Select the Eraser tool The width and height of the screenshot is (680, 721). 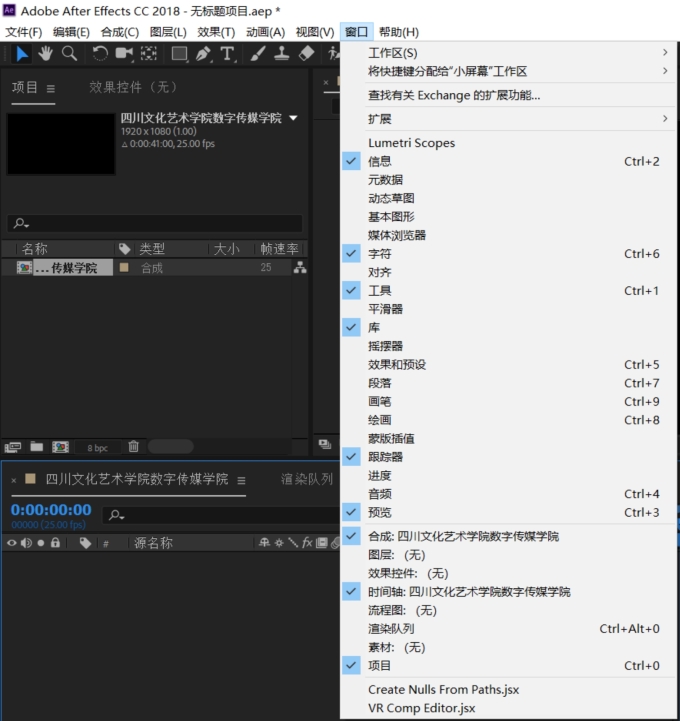pyautogui.click(x=306, y=53)
